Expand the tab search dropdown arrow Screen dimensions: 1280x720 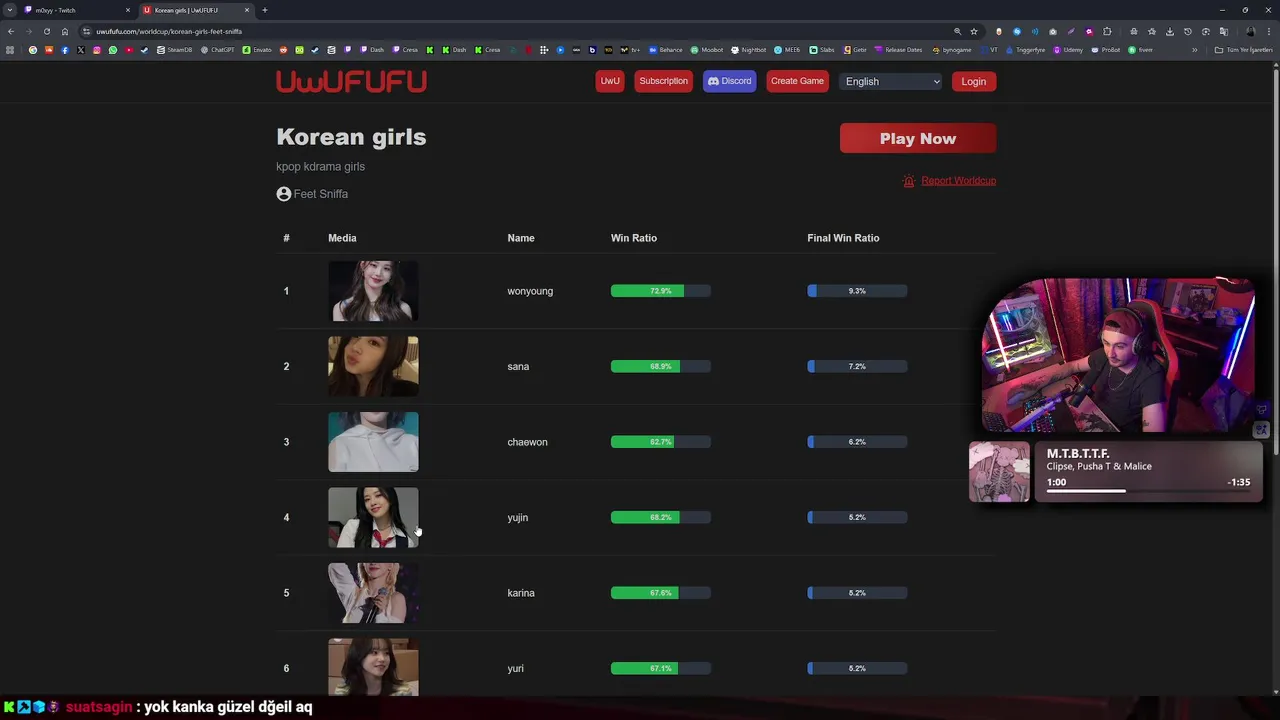click(x=9, y=10)
